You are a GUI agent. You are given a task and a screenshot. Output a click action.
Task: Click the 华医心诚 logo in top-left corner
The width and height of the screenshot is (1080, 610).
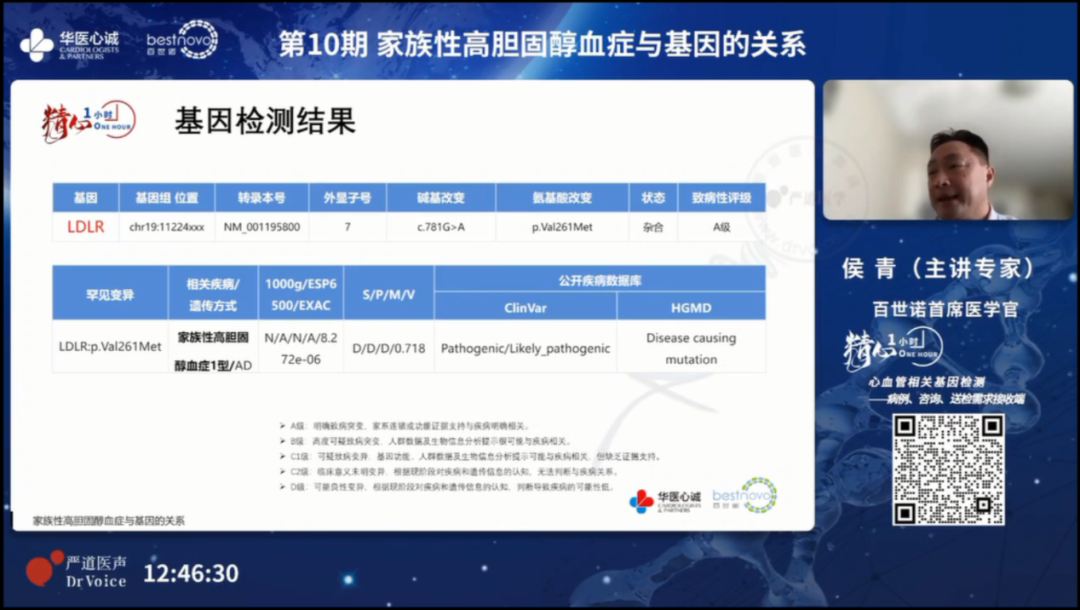(x=69, y=44)
